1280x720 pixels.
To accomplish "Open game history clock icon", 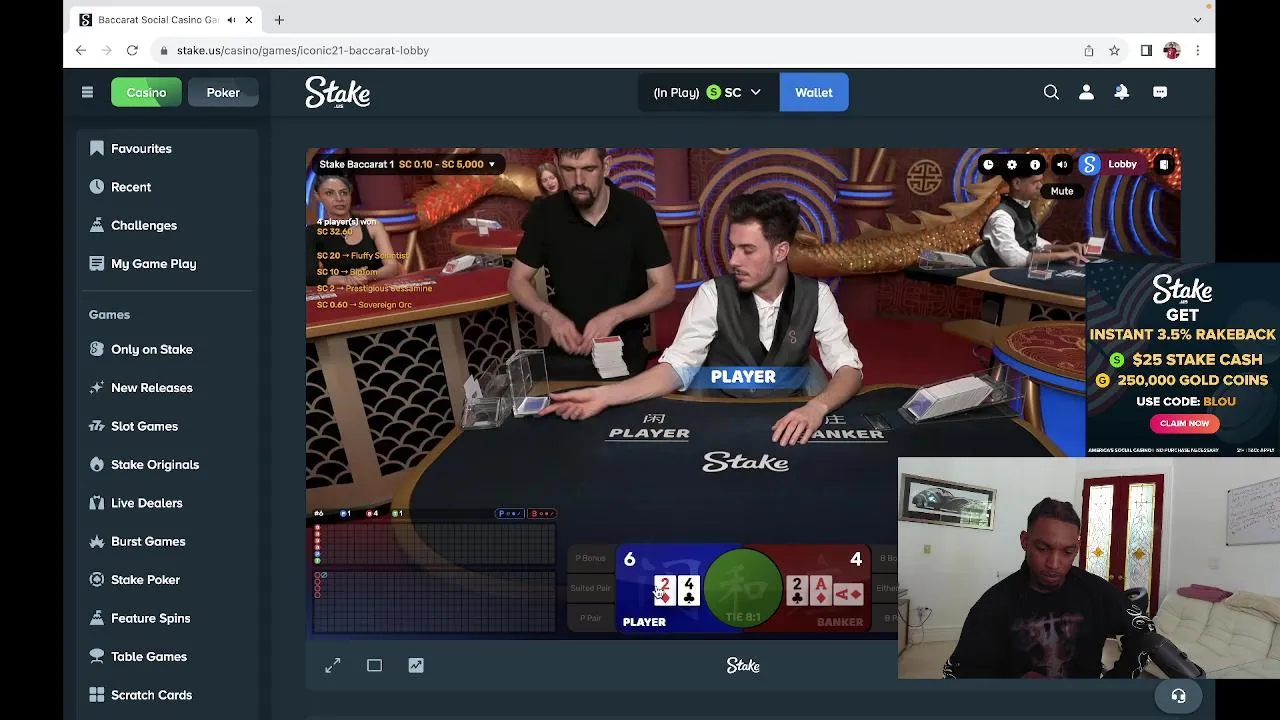I will pyautogui.click(x=988, y=165).
